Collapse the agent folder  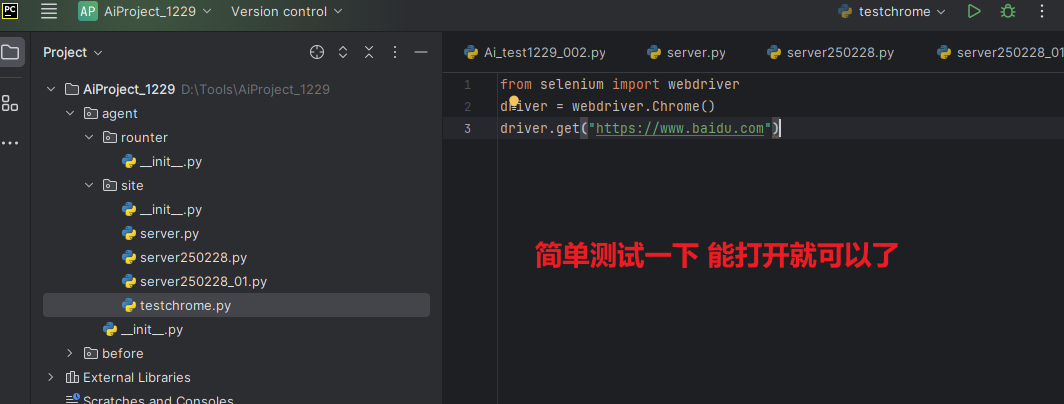point(70,113)
